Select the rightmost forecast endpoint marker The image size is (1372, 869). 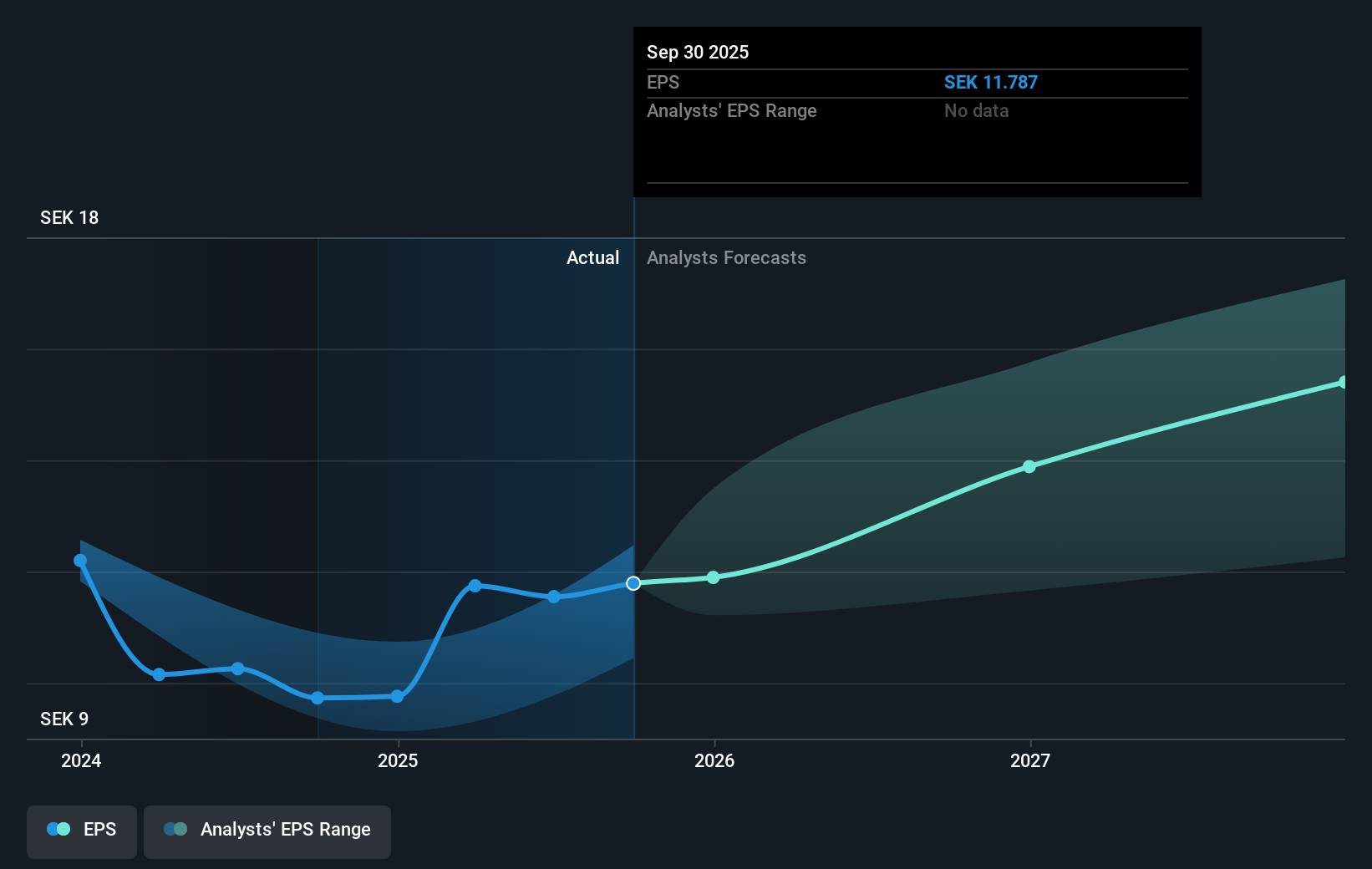[1342, 382]
